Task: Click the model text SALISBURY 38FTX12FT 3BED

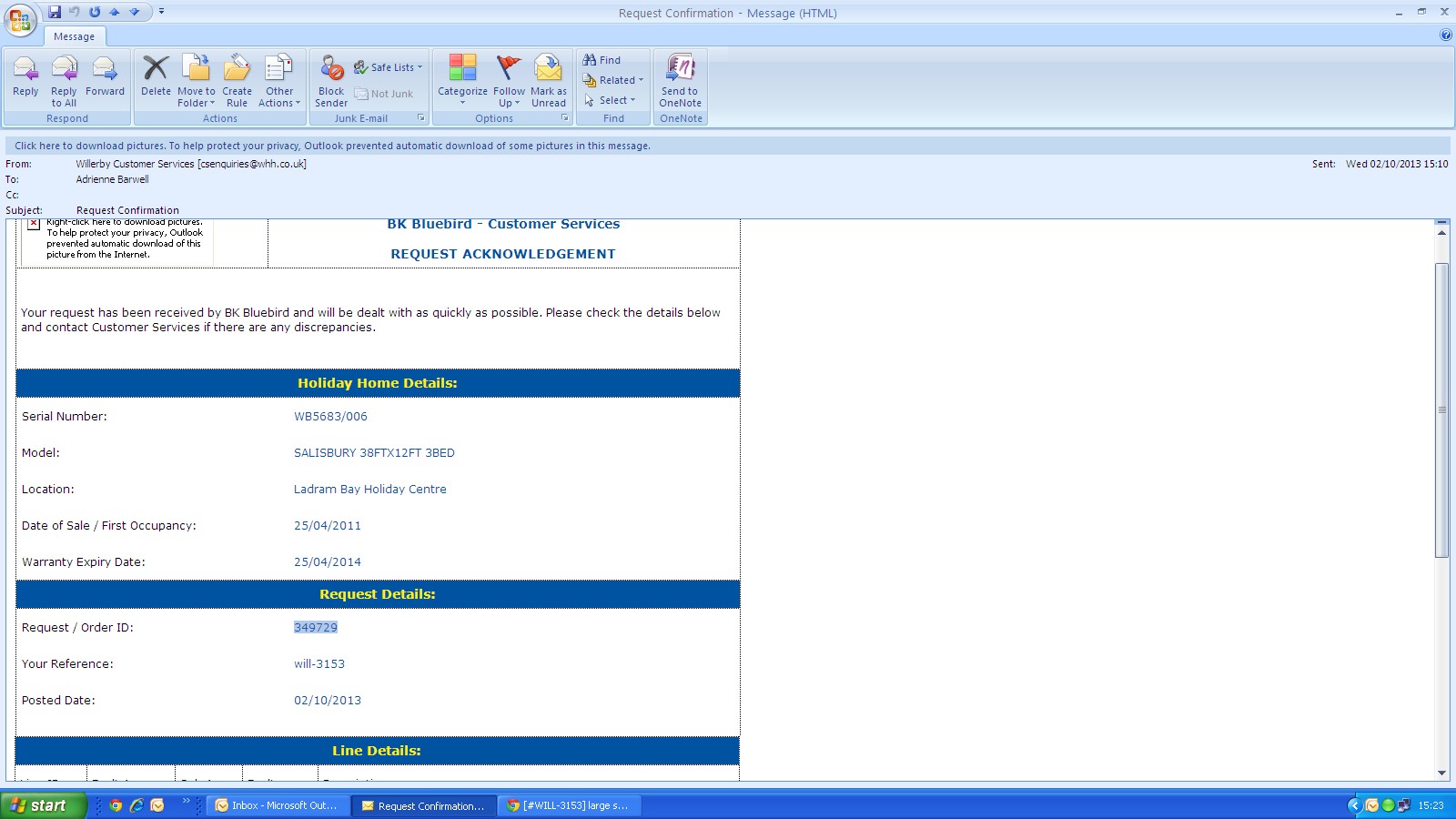Action: tap(374, 453)
